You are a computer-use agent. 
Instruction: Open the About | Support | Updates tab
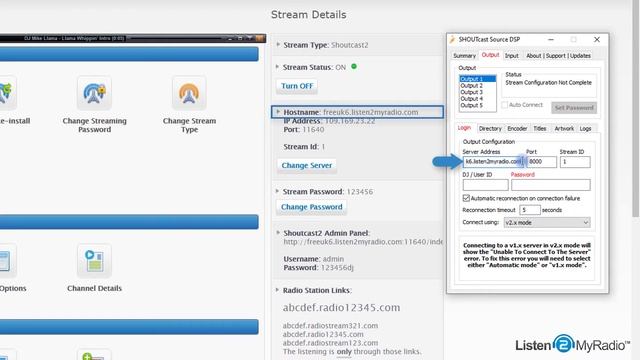(558, 56)
